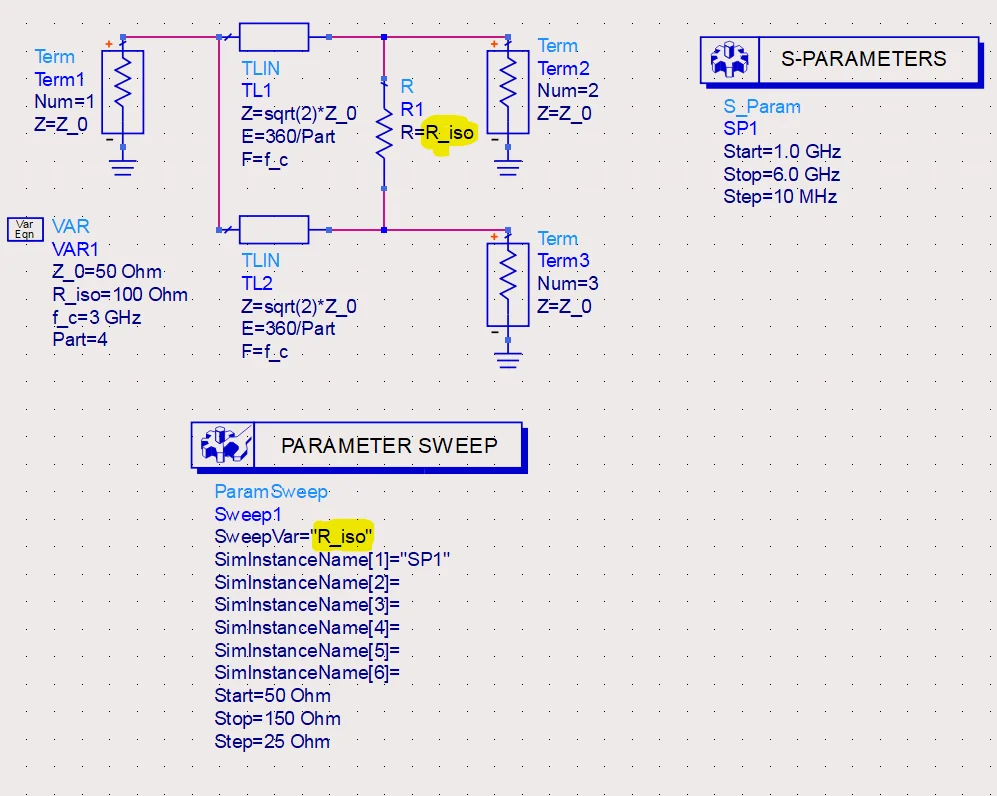Click the SP1 instance name

pos(740,128)
